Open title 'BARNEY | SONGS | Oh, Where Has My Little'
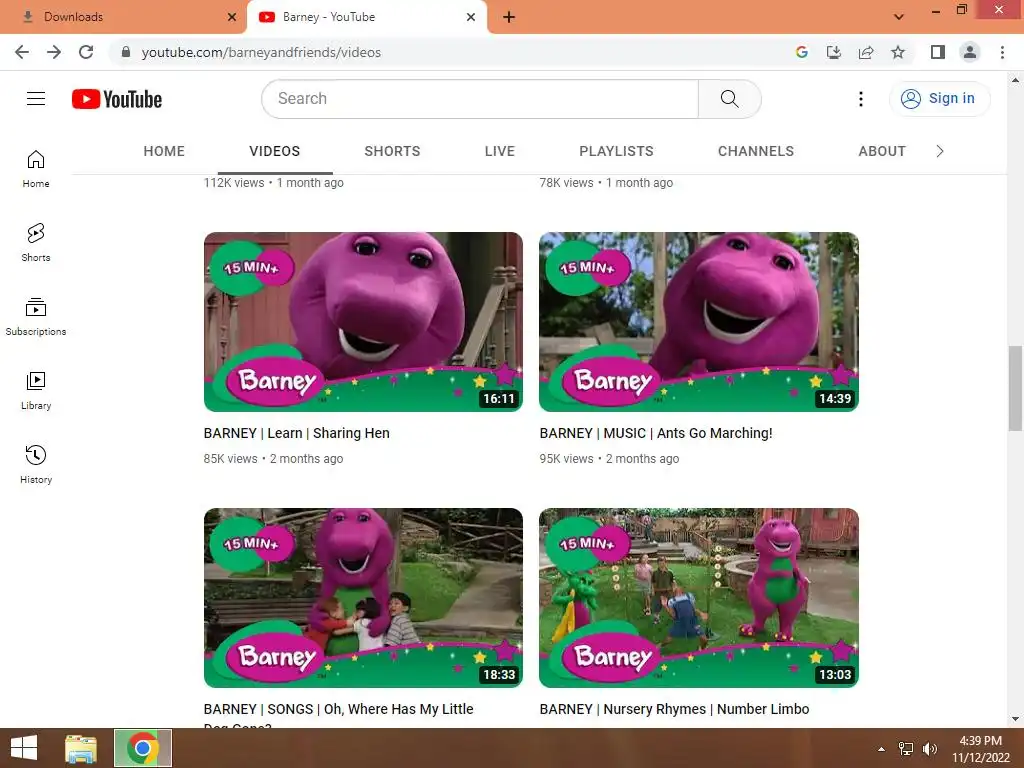Viewport: 1024px width, 768px height. pyautogui.click(x=338, y=709)
